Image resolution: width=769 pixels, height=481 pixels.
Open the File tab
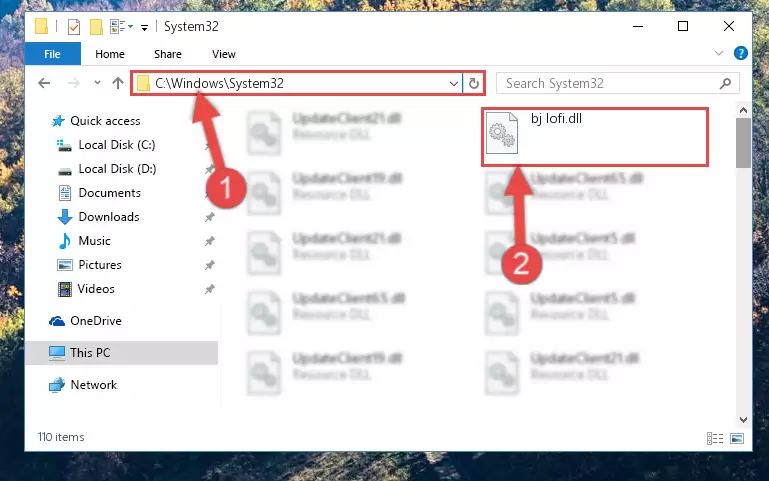[52, 54]
